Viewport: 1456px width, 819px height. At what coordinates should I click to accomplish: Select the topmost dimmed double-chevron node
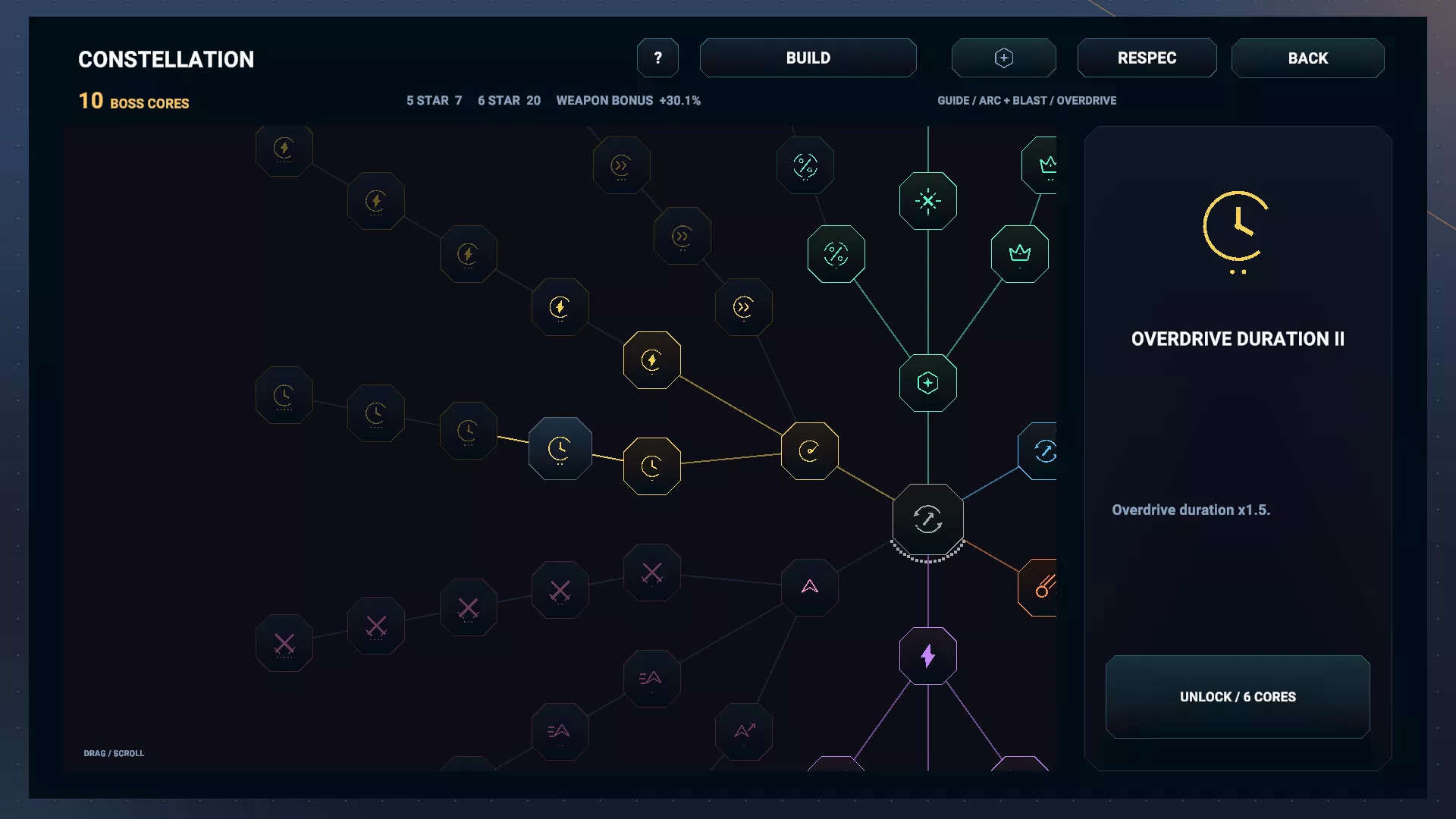tap(621, 165)
